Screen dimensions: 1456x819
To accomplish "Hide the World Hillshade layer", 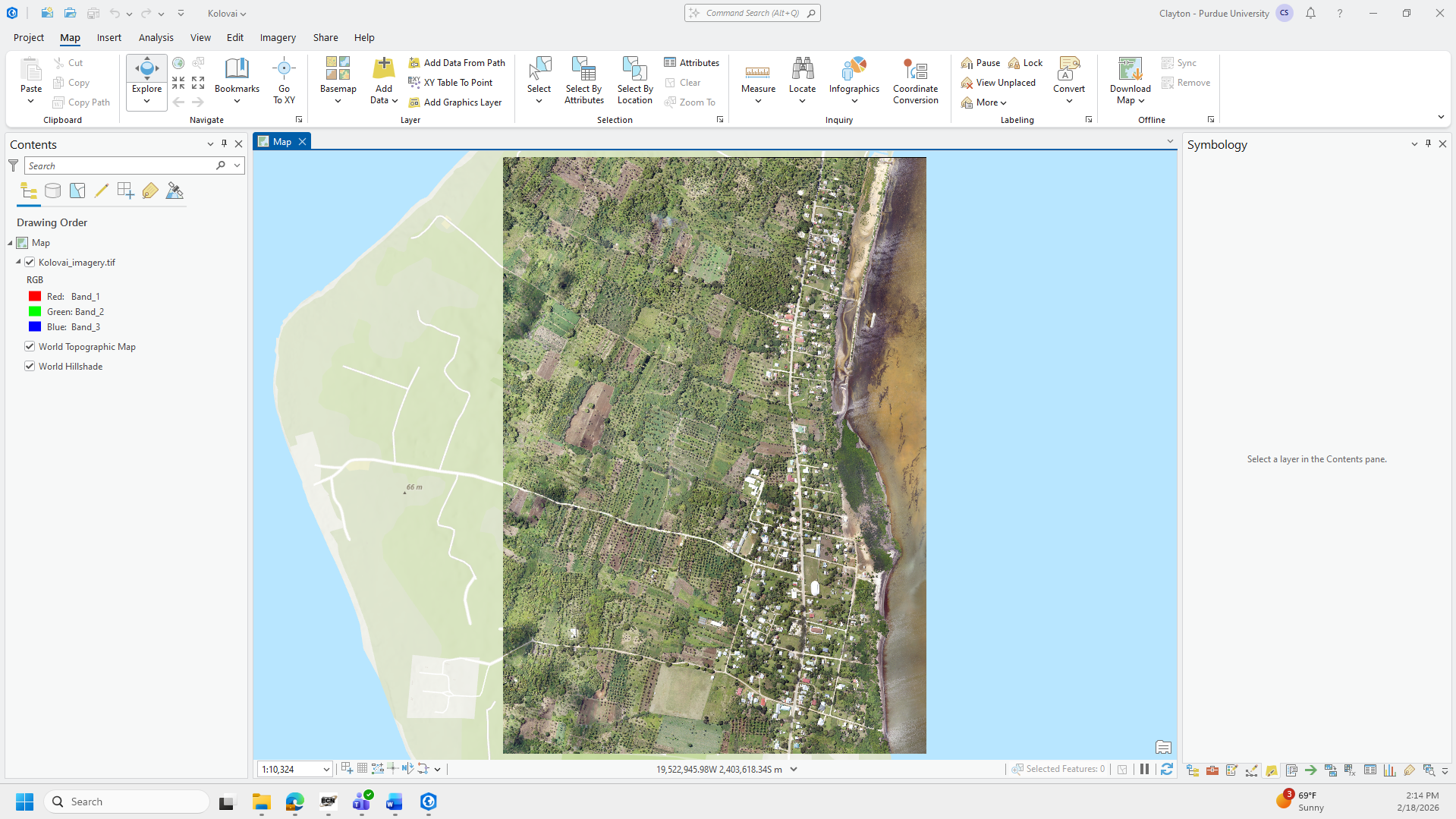I will point(30,367).
